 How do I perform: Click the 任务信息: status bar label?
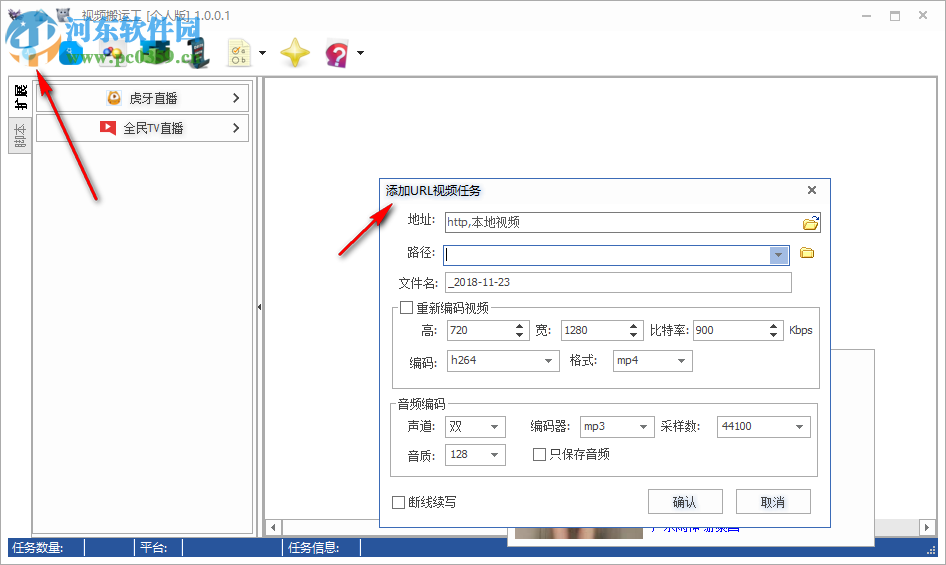click(x=314, y=547)
